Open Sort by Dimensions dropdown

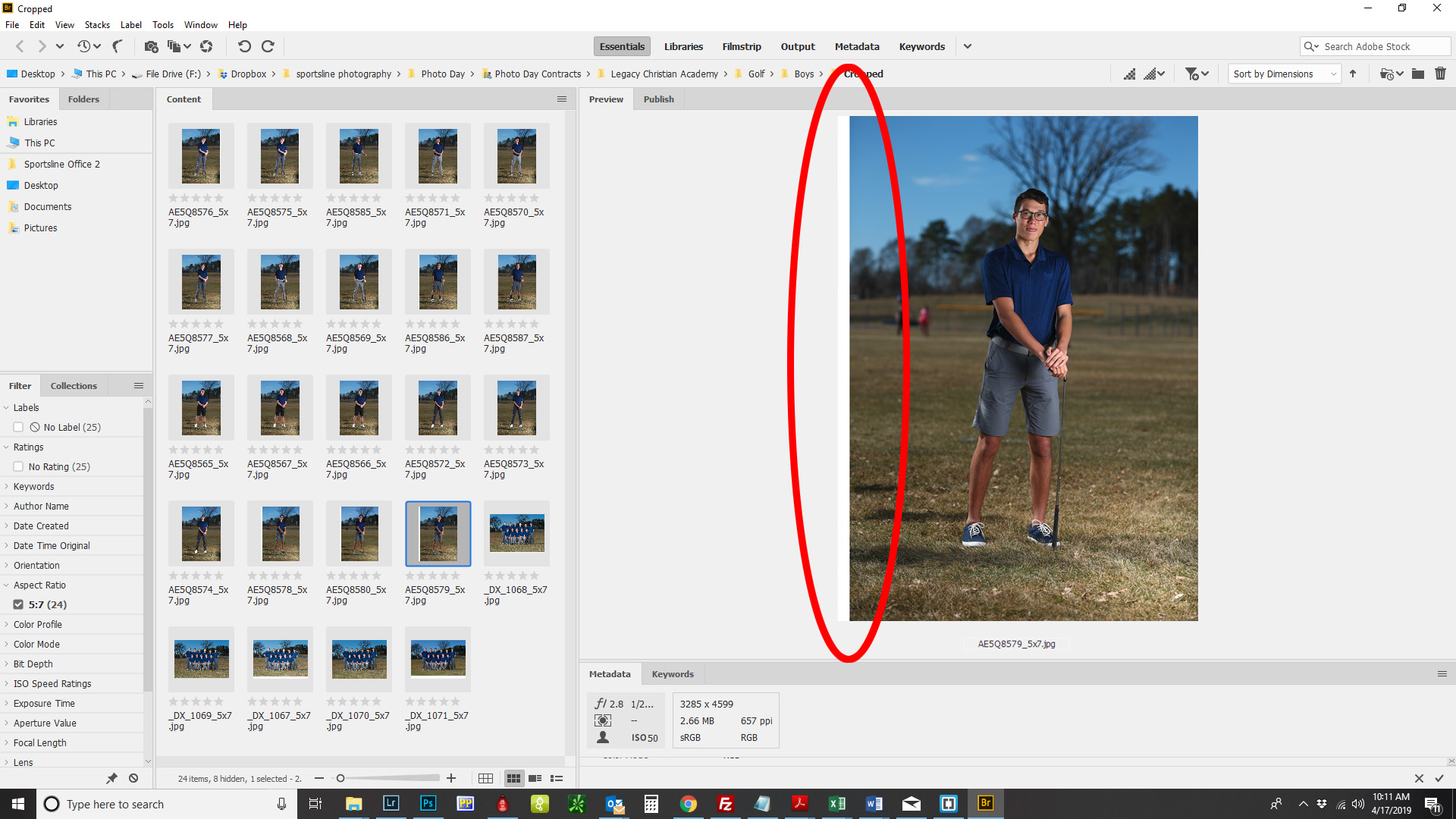click(1285, 74)
